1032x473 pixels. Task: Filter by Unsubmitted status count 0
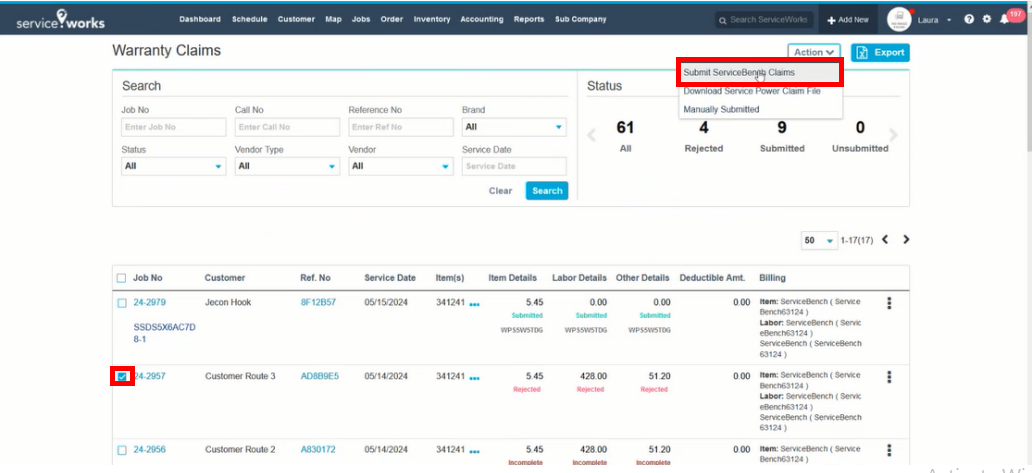tap(860, 136)
